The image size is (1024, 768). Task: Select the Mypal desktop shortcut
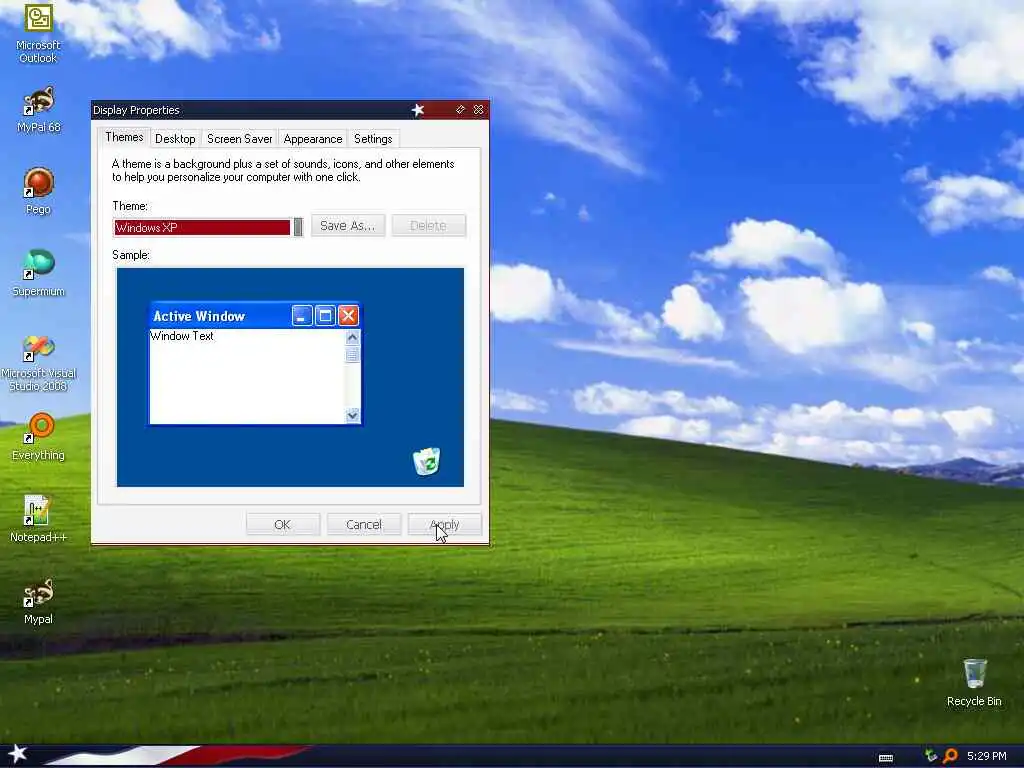pyautogui.click(x=38, y=601)
